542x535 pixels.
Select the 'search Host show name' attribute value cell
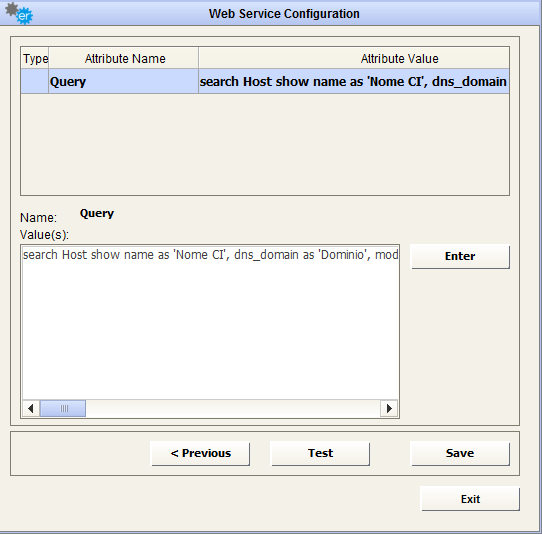tap(354, 81)
